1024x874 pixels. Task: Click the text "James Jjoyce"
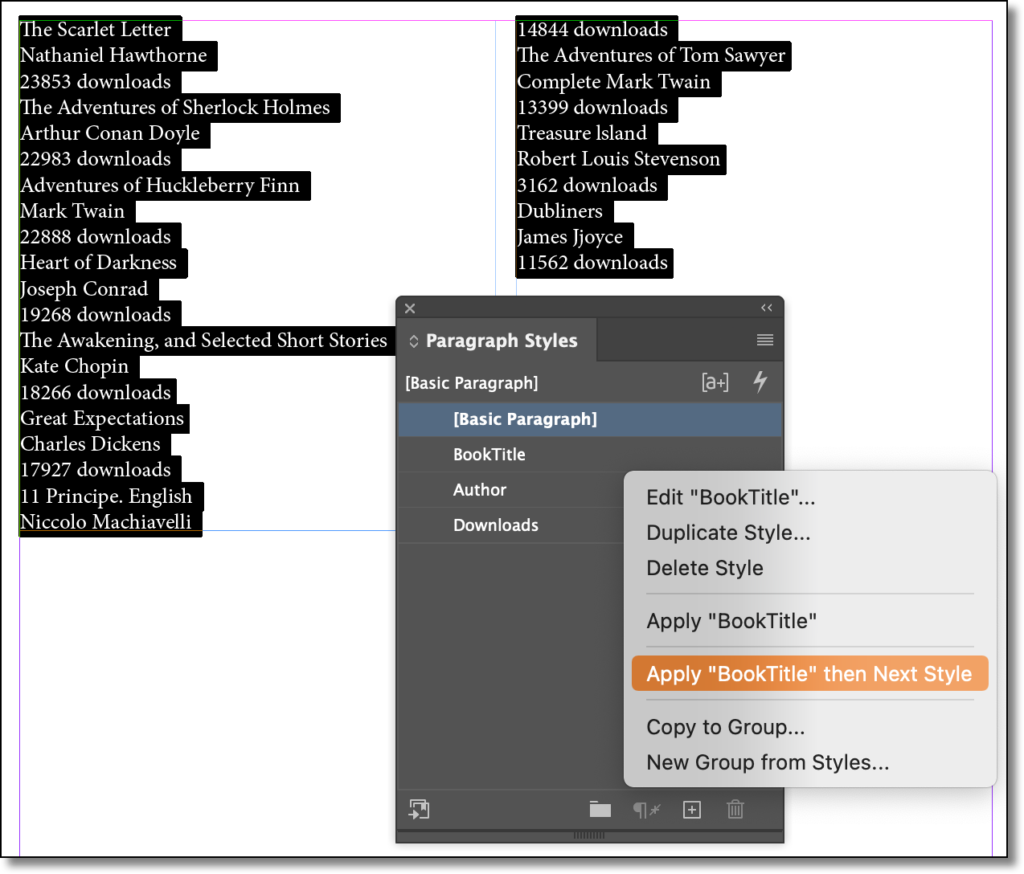(x=570, y=237)
